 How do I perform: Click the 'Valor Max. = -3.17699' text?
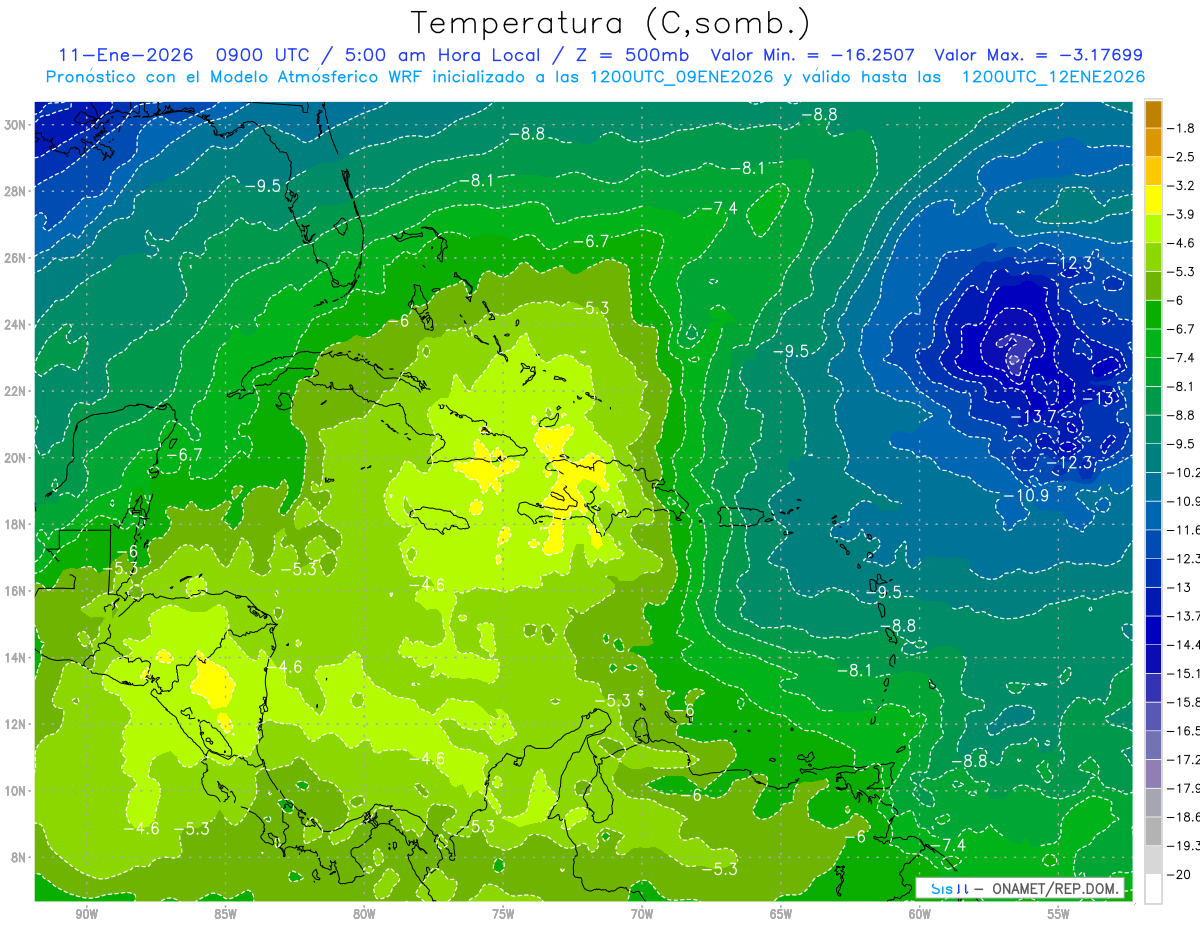click(x=1038, y=56)
